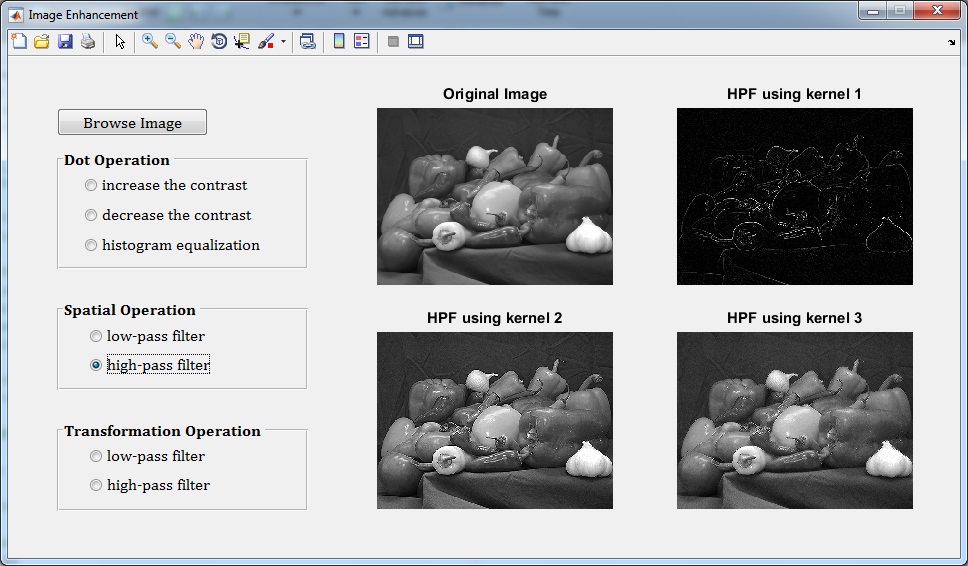This screenshot has height=566, width=968.
Task: Insert a colorbar from the toolbar
Action: [339, 42]
